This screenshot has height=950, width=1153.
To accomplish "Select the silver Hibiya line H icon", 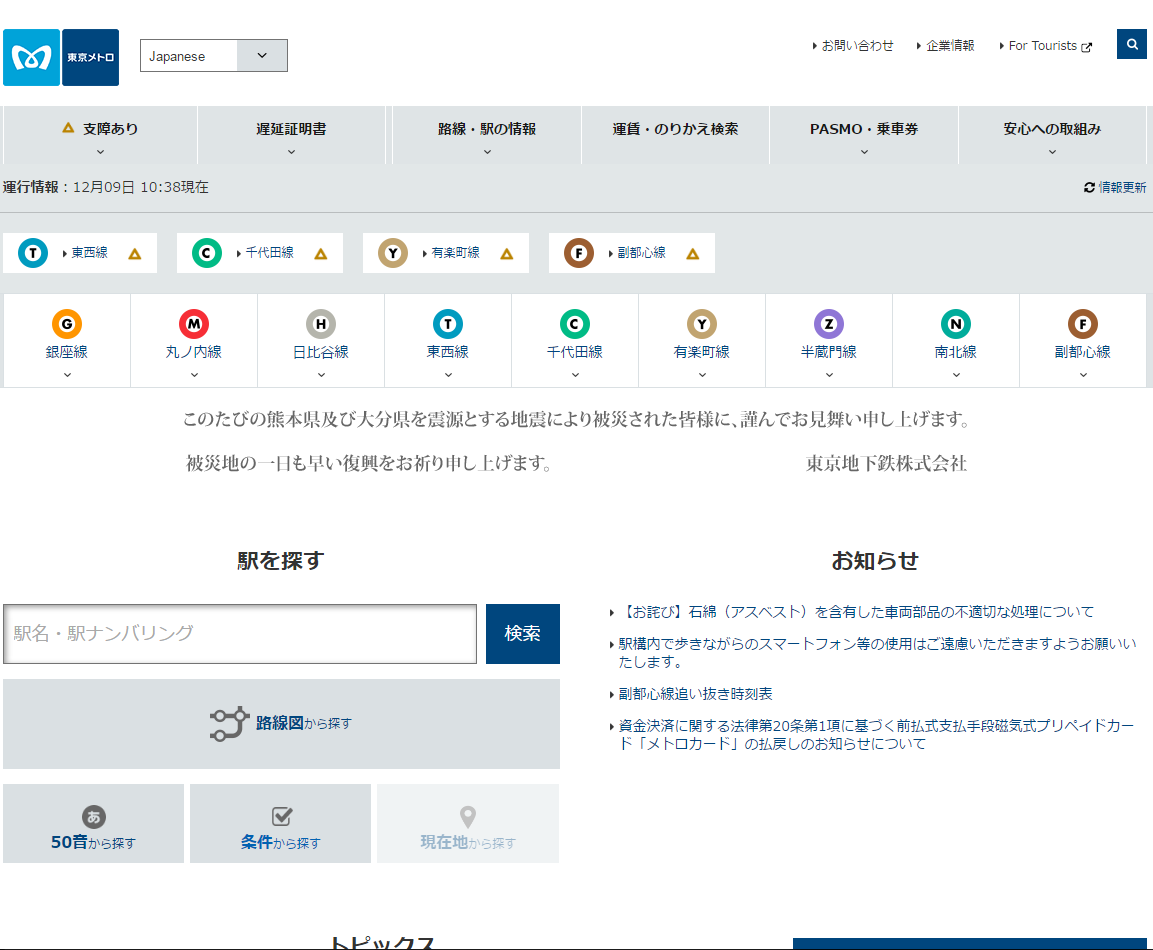I will [321, 324].
